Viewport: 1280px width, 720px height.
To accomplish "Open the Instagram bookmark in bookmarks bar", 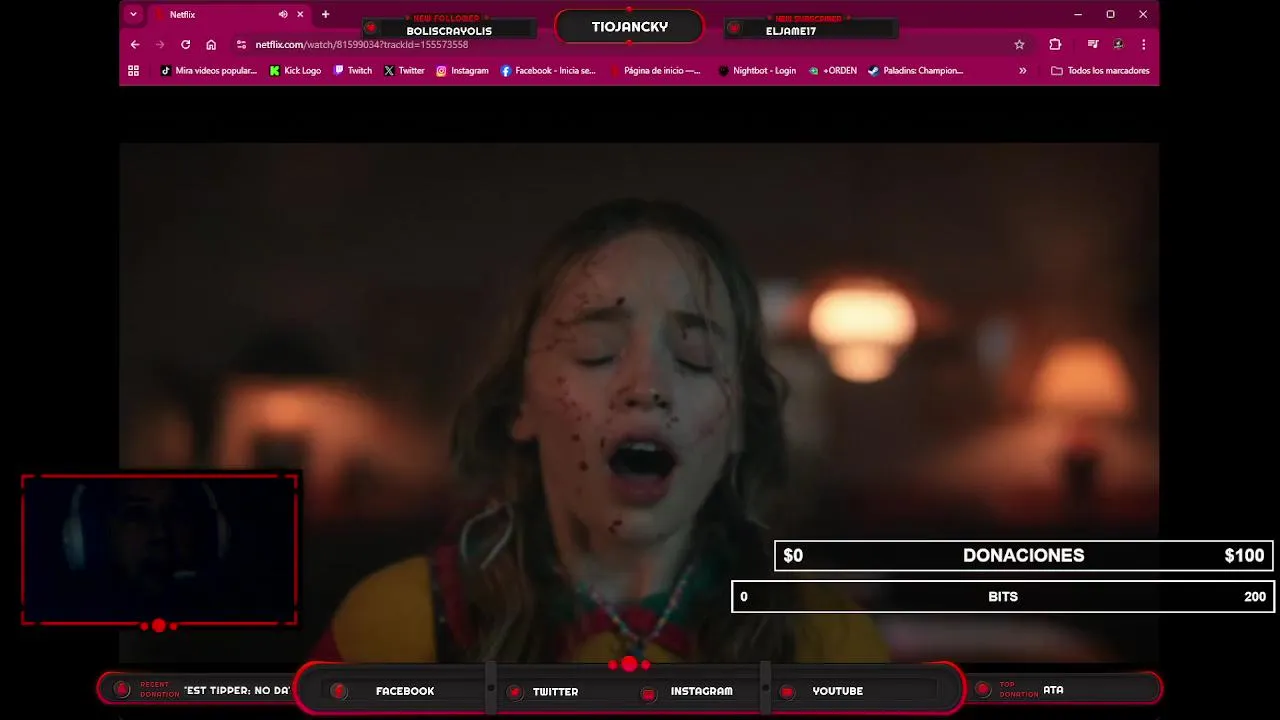I will coord(462,70).
